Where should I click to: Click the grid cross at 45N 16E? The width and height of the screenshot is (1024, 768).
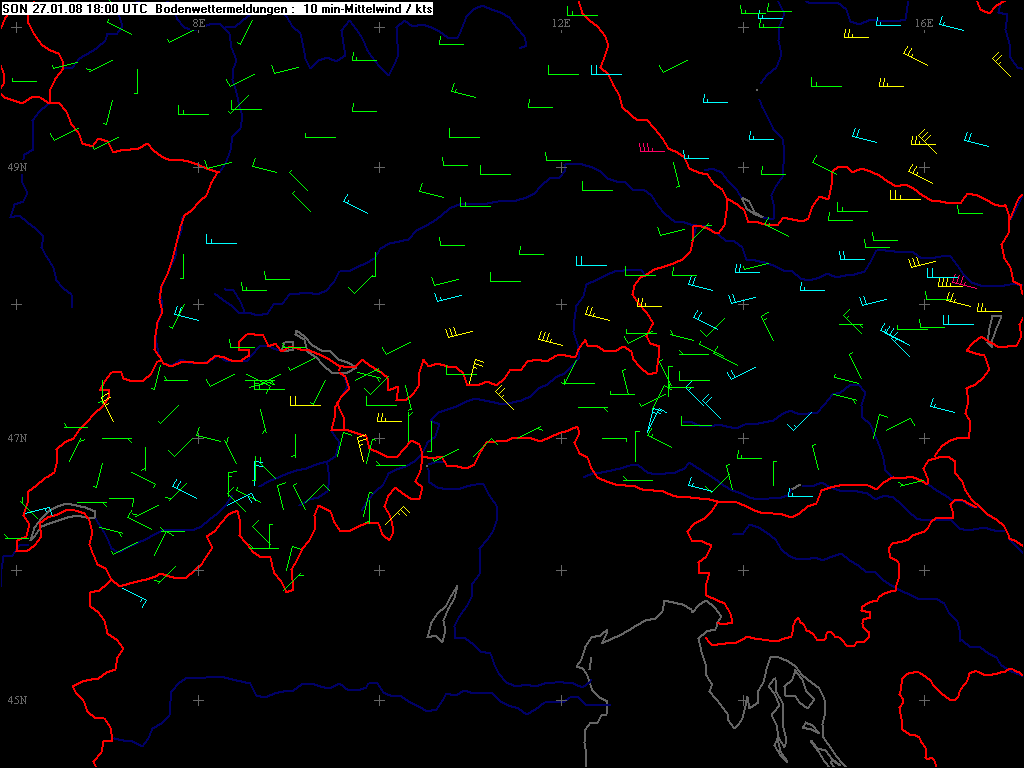coord(924,700)
